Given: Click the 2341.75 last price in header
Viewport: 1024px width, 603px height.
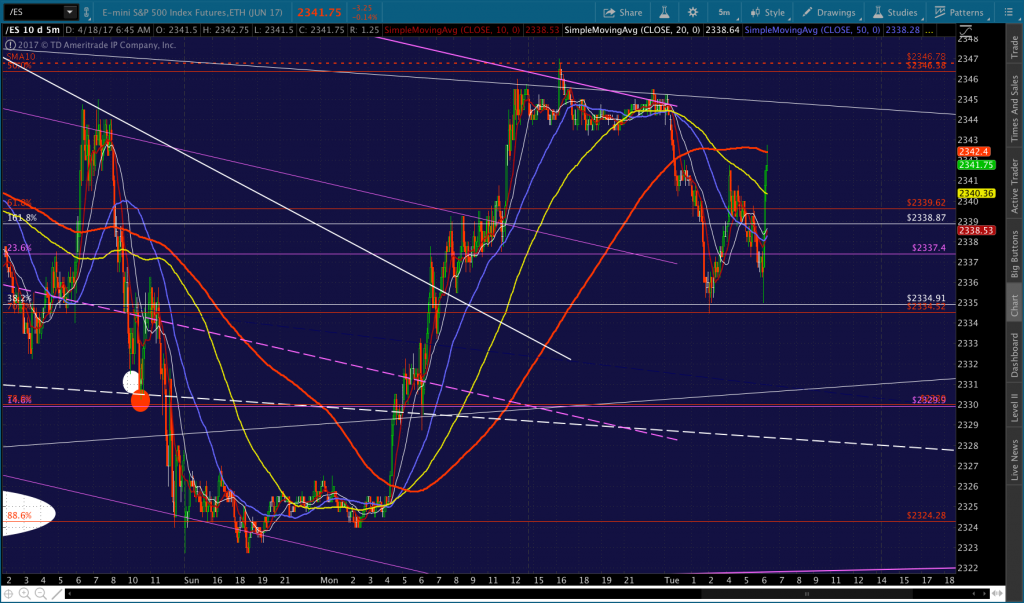Looking at the screenshot, I should tap(319, 12).
